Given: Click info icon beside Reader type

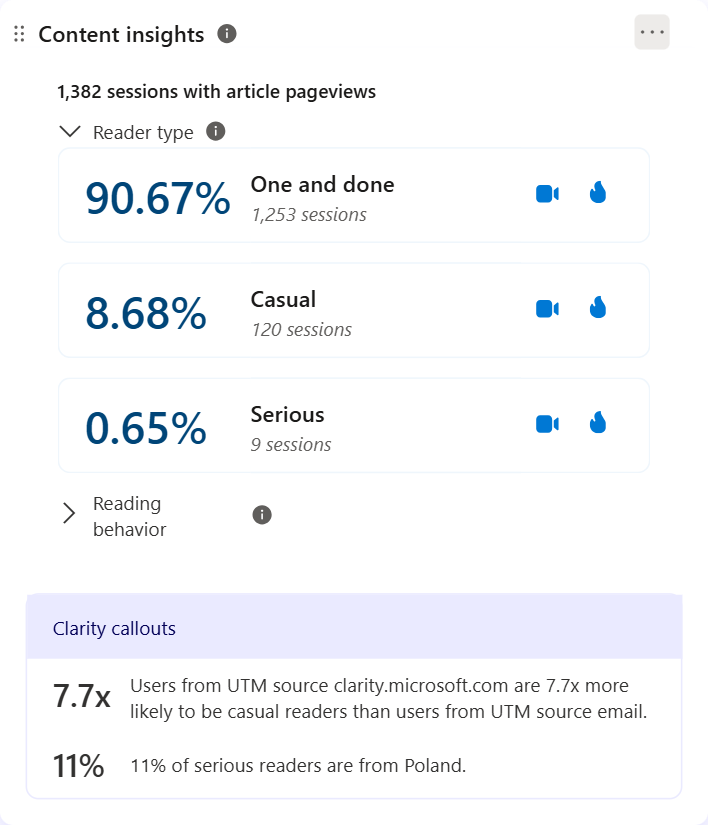Looking at the screenshot, I should click(216, 132).
